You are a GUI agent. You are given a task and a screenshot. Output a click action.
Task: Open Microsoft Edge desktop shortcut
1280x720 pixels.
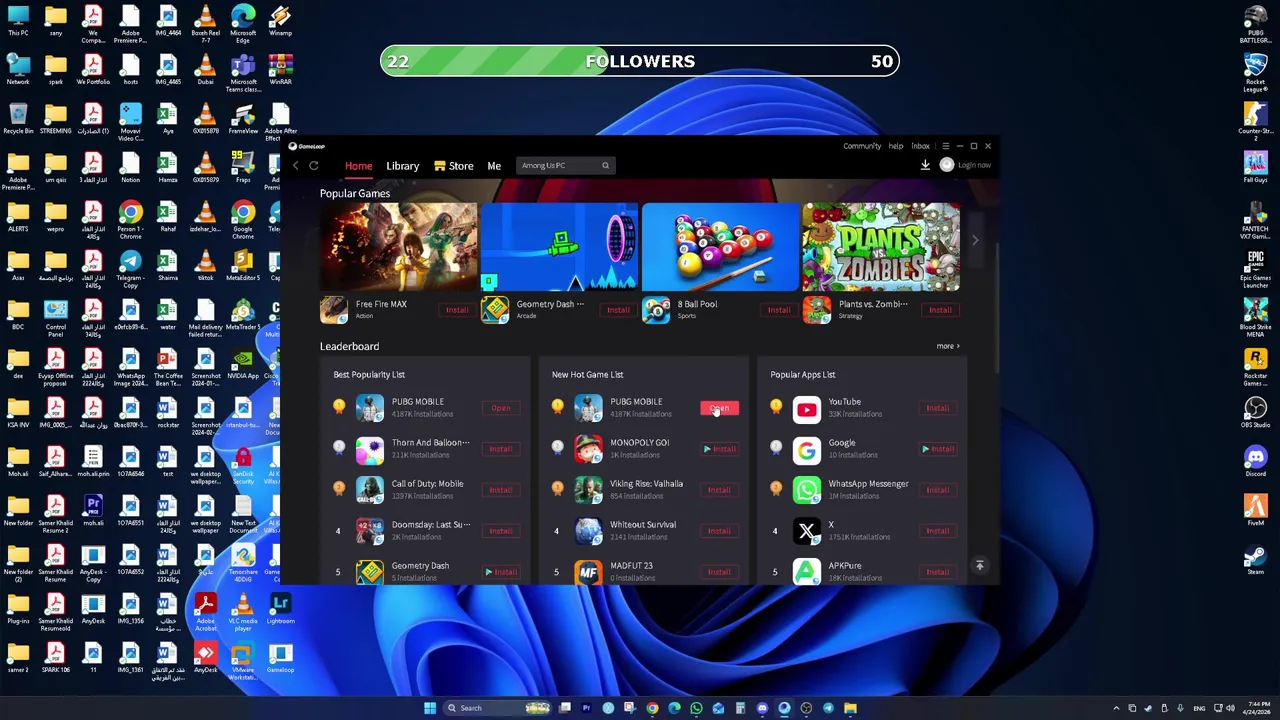[243, 24]
